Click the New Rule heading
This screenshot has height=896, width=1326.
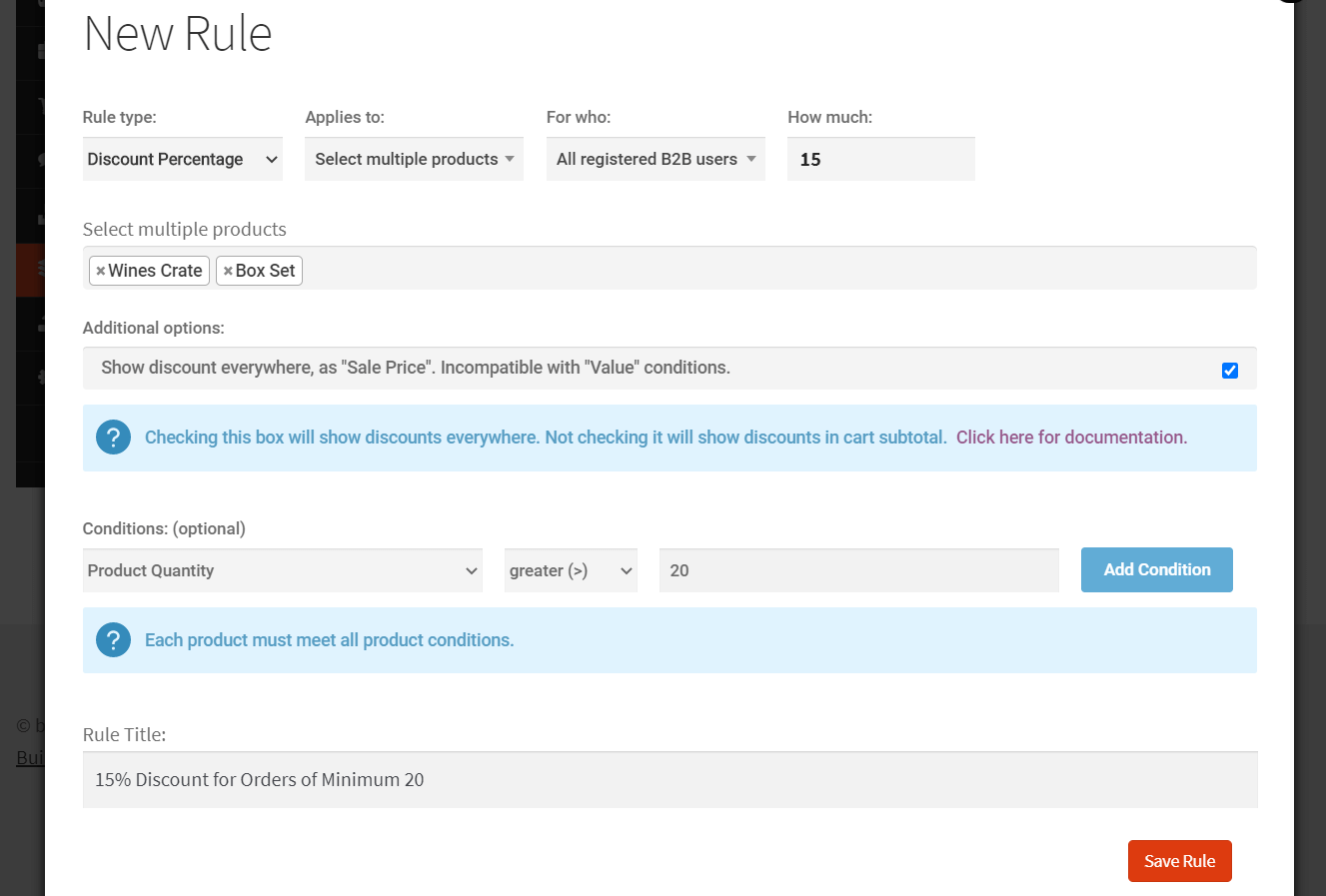click(178, 34)
